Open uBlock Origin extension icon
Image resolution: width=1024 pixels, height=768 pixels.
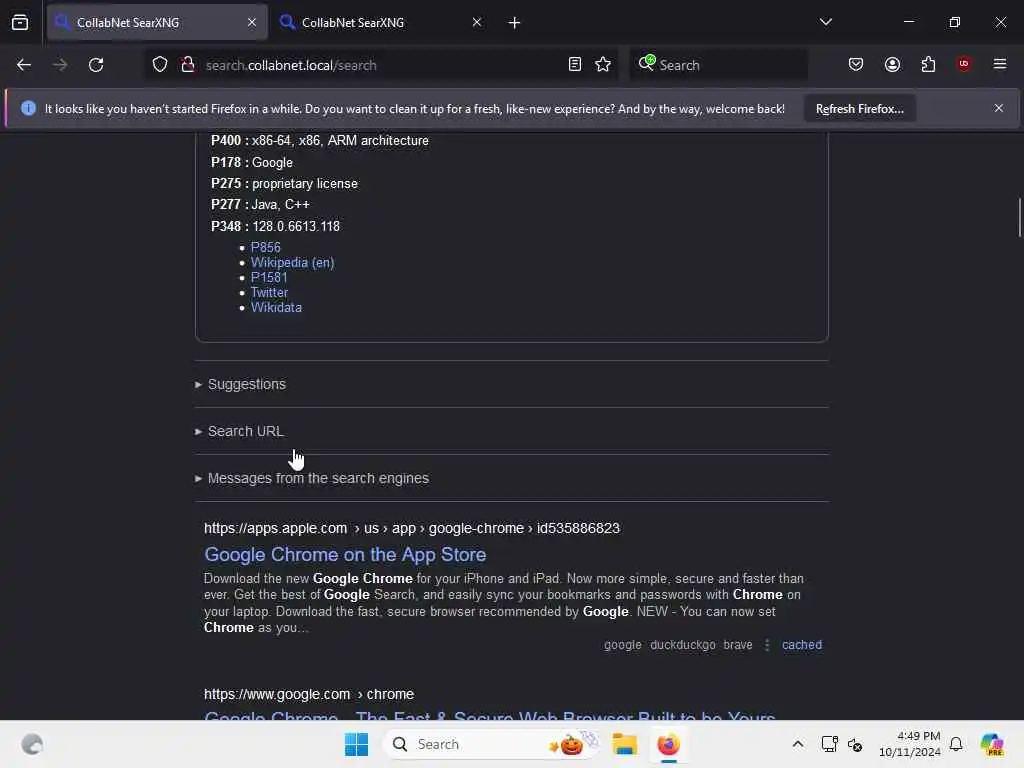pyautogui.click(x=964, y=64)
